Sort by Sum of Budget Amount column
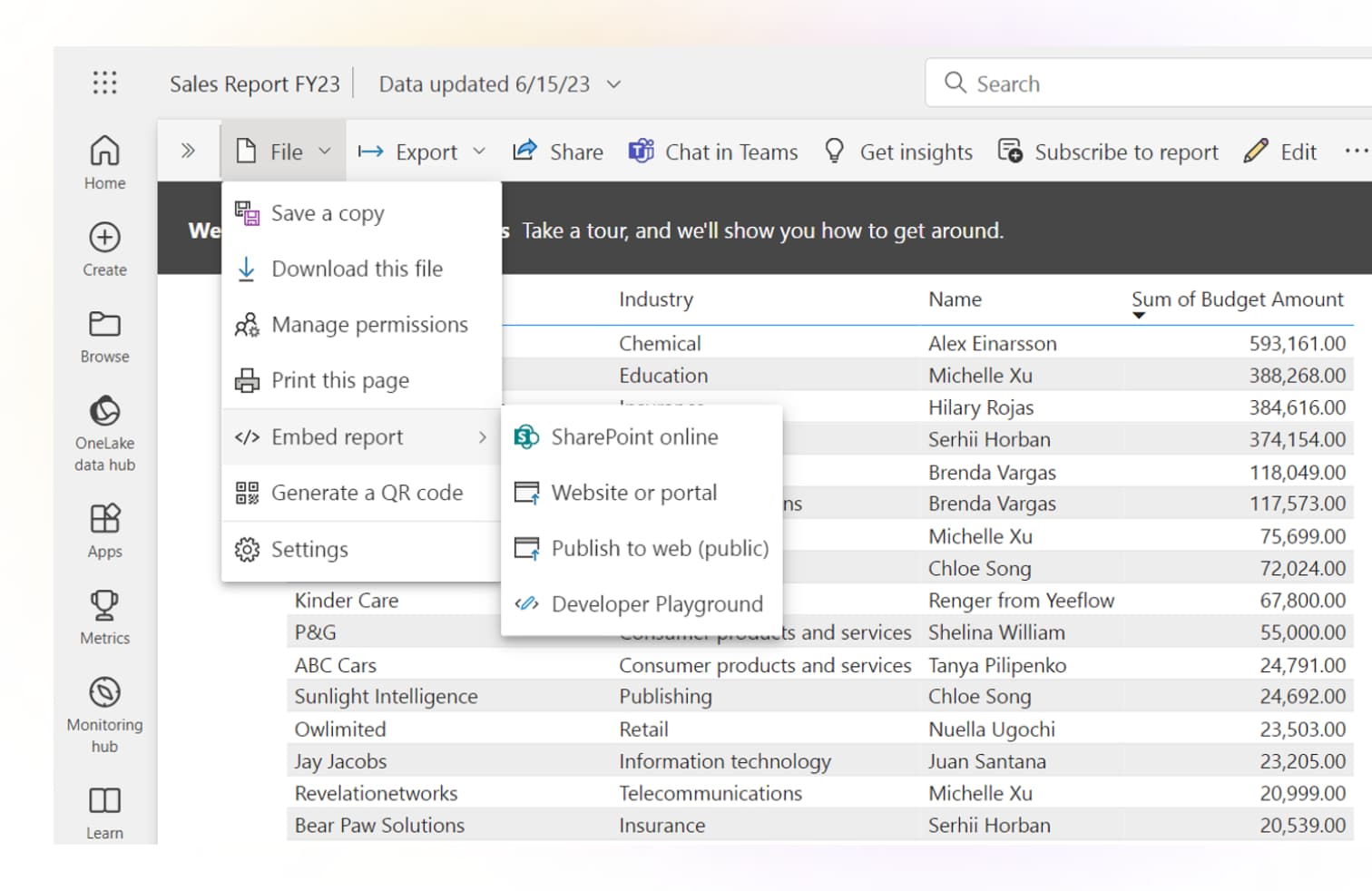Screen dimensions: 1372x891 [x=1236, y=300]
